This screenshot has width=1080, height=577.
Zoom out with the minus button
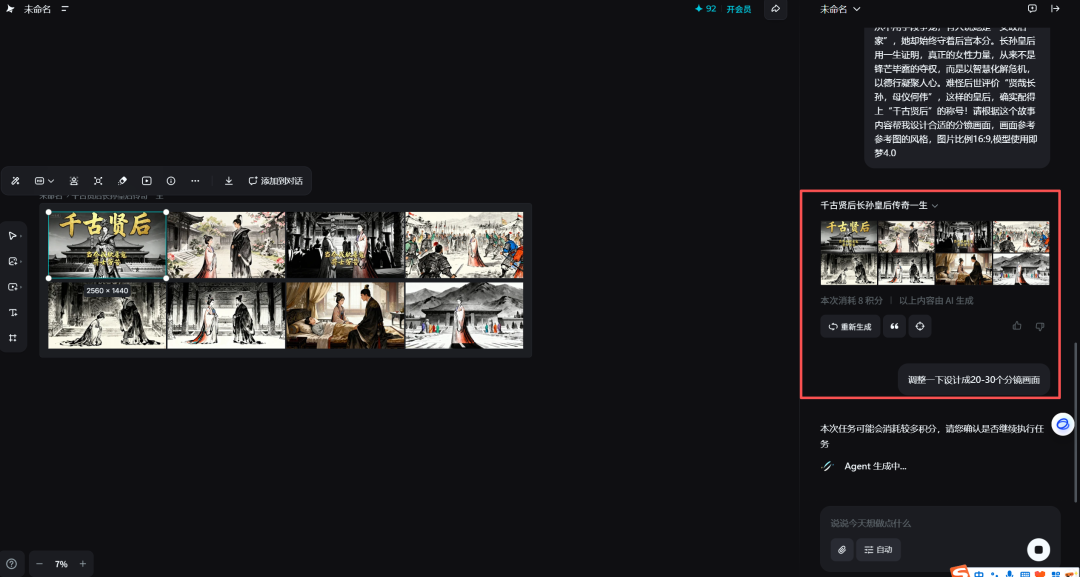pos(39,564)
